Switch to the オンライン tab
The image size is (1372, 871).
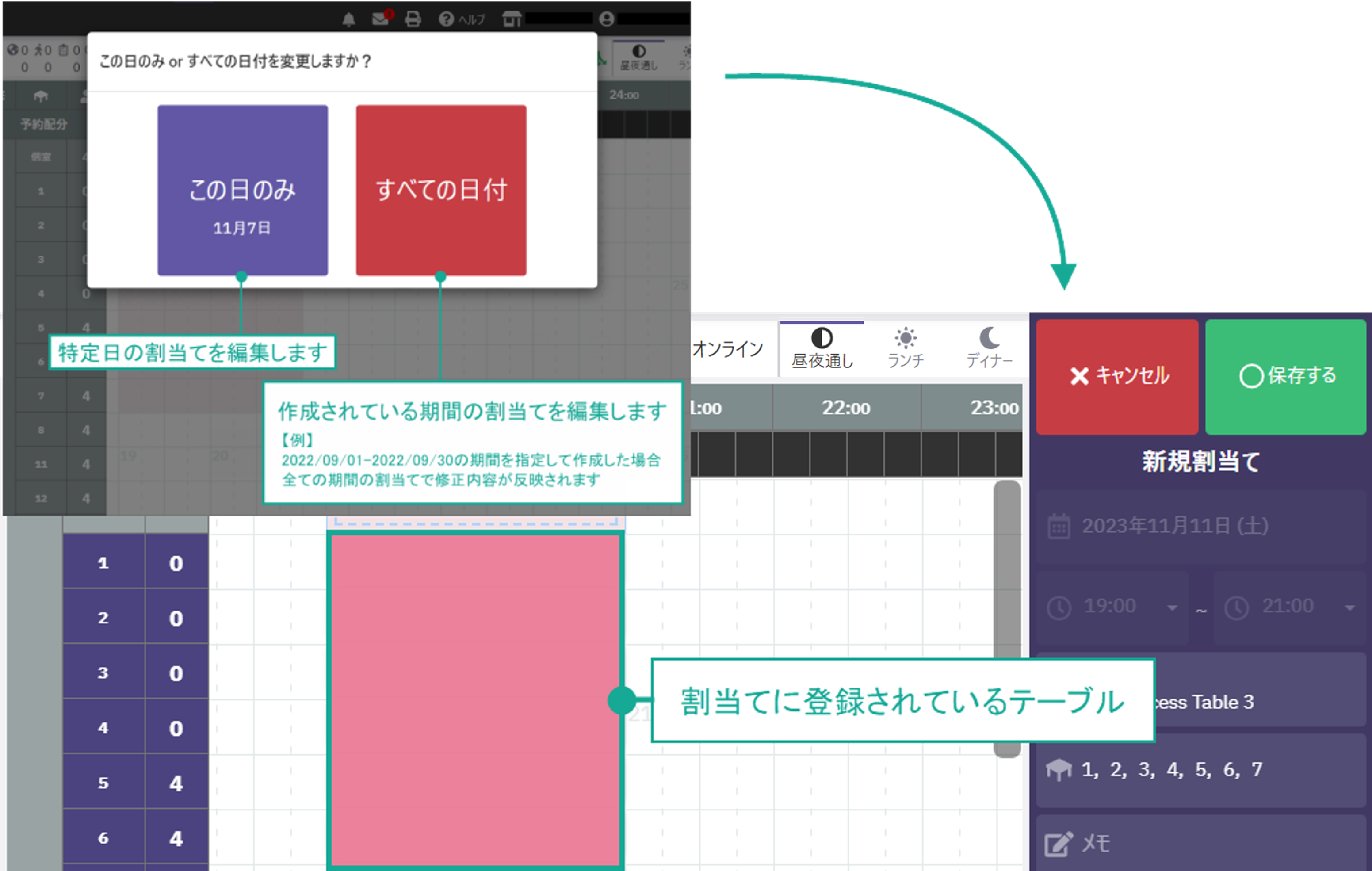(728, 349)
